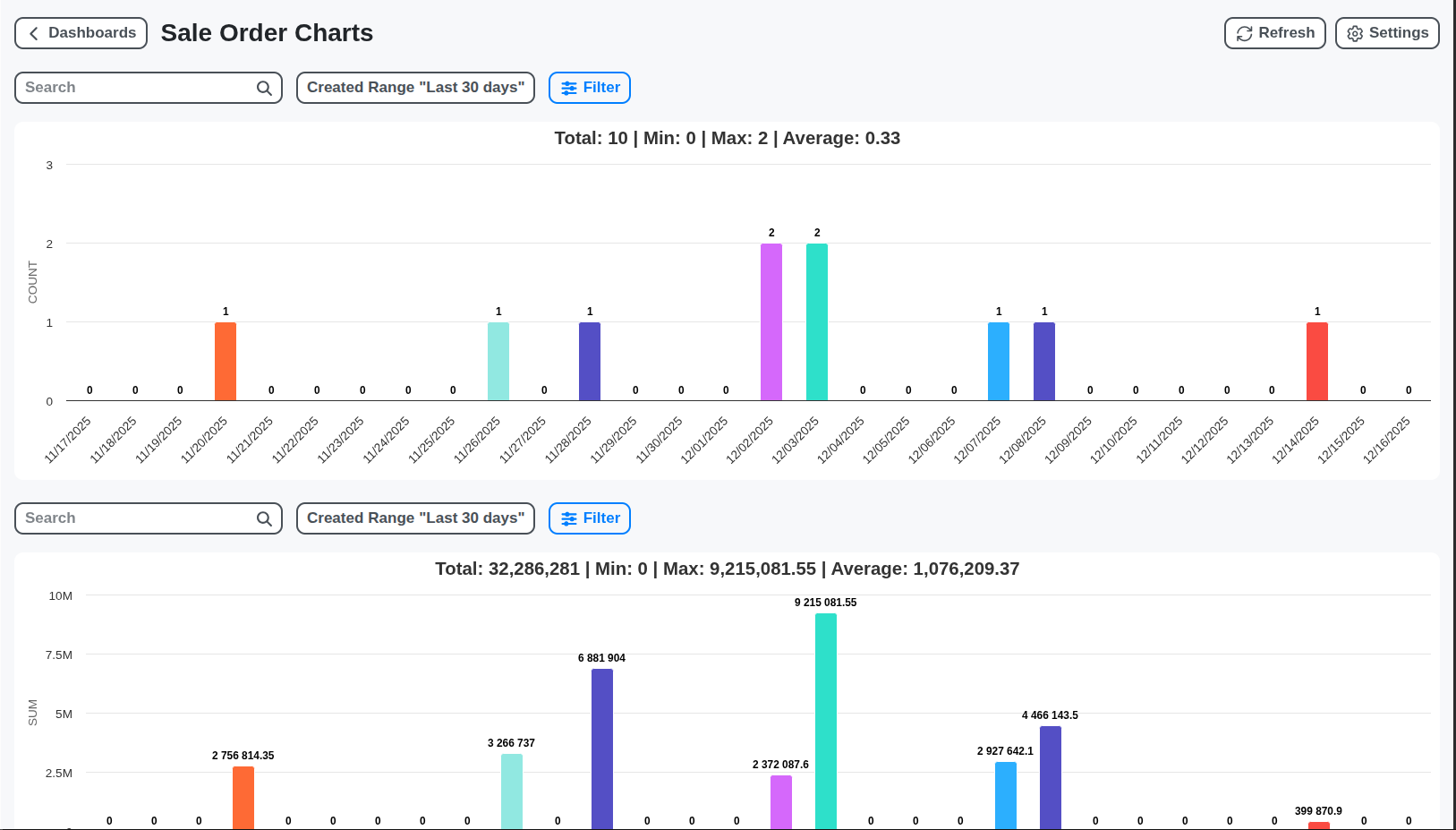Open the sum chart's Created Range "Last 30 days" selector
1456x830 pixels.
414,518
